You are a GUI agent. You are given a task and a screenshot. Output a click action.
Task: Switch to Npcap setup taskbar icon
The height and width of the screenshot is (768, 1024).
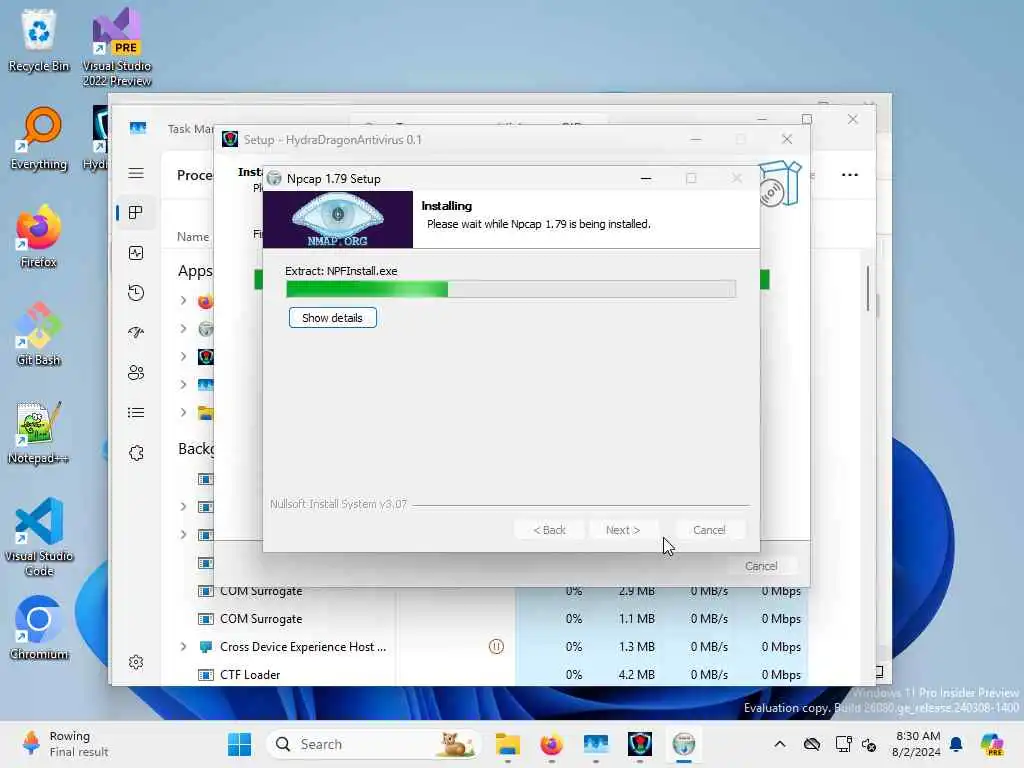pyautogui.click(x=684, y=744)
